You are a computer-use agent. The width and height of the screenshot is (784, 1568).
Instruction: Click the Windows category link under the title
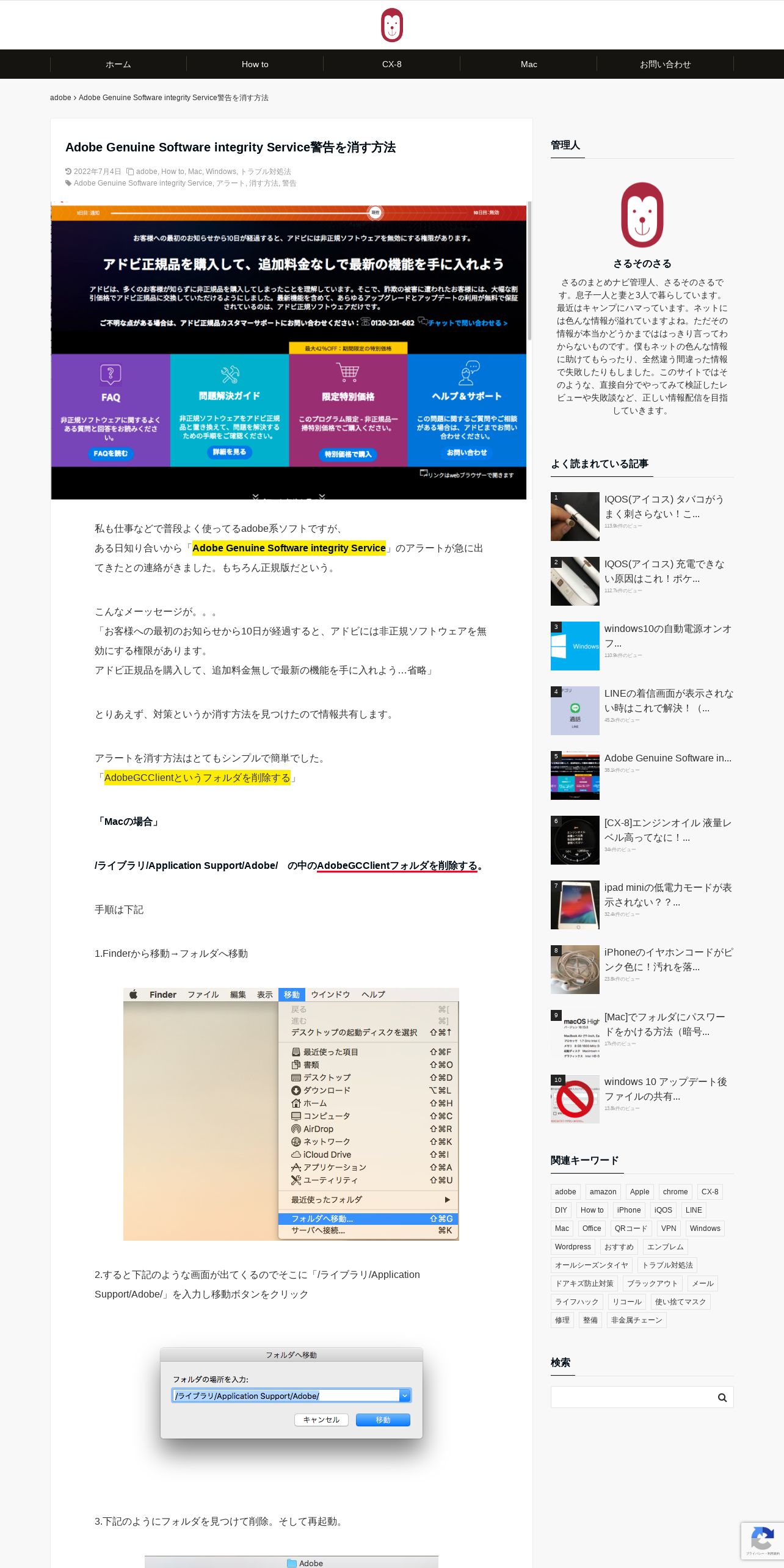pyautogui.click(x=221, y=172)
